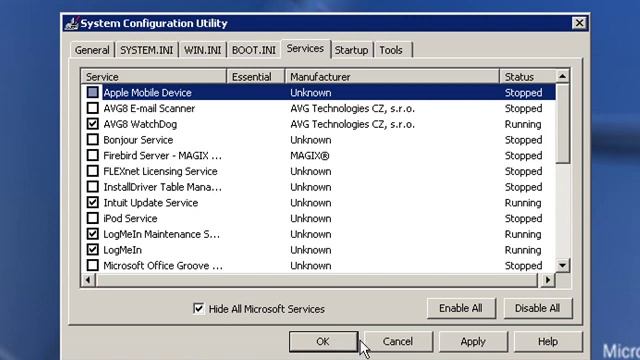Select the iPod Service name
The width and height of the screenshot is (640, 360).
pyautogui.click(x=130, y=218)
